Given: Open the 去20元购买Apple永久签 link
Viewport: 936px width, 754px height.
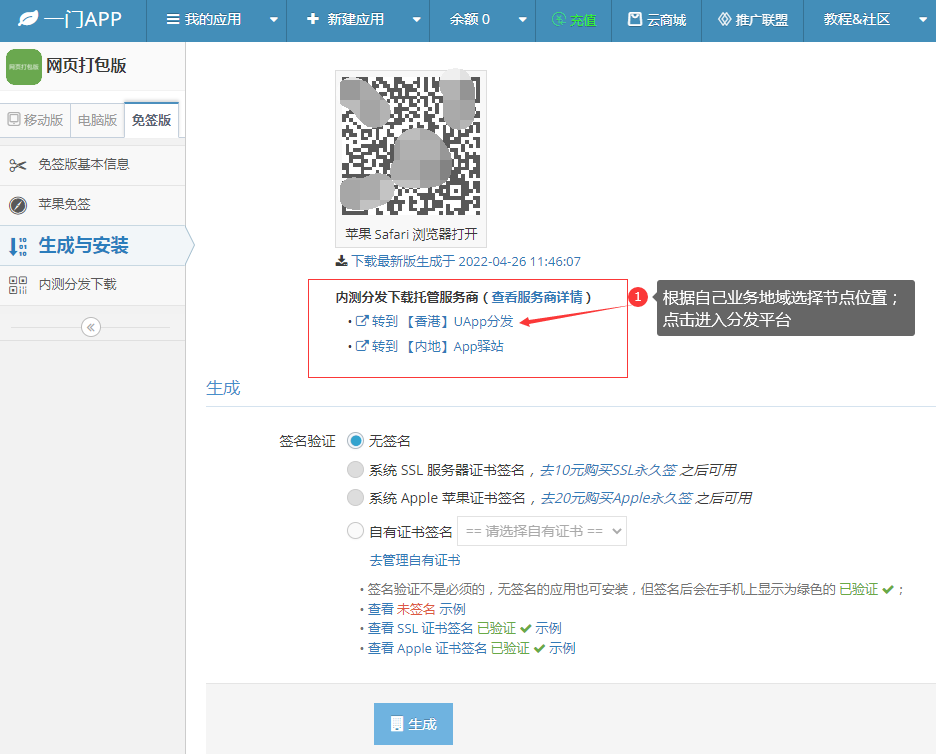Looking at the screenshot, I should click(617, 498).
